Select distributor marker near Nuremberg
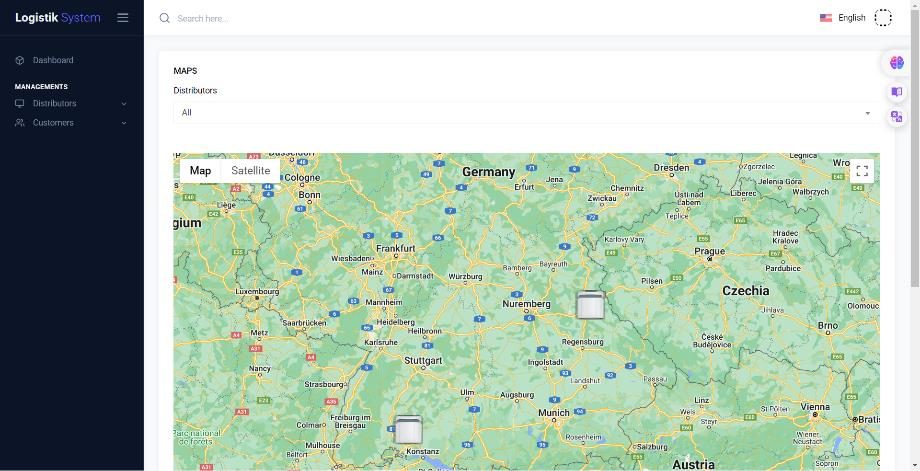Image resolution: width=920 pixels, height=471 pixels. click(590, 304)
